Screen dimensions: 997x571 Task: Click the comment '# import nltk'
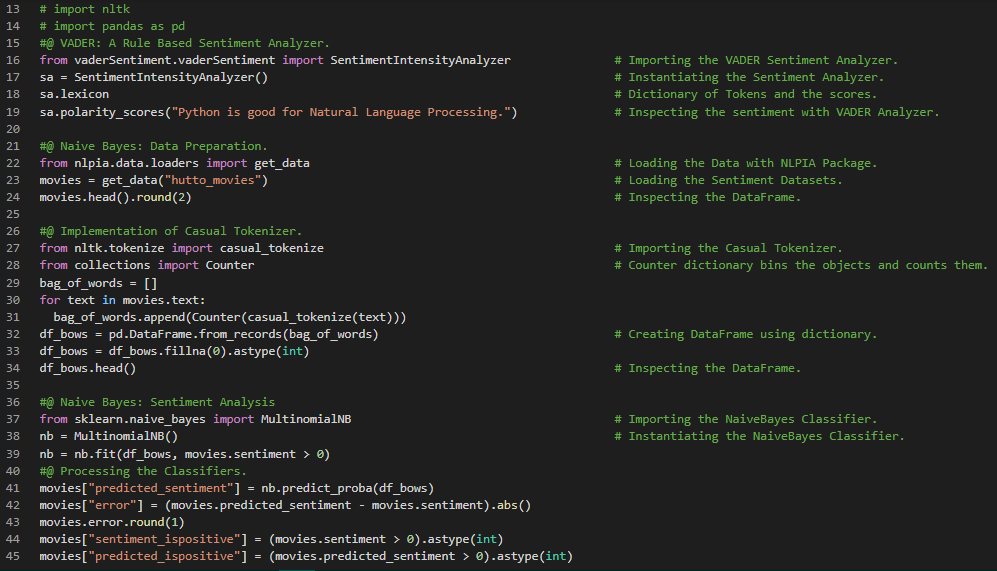[85, 9]
